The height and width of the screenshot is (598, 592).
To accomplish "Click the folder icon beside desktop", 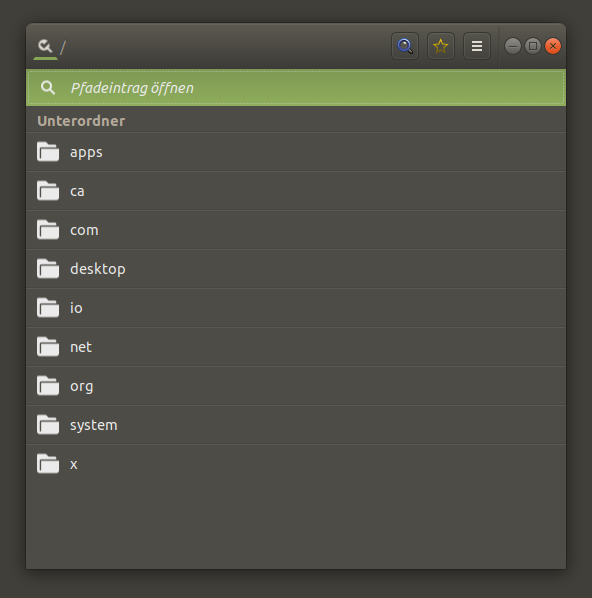I will [x=48, y=268].
